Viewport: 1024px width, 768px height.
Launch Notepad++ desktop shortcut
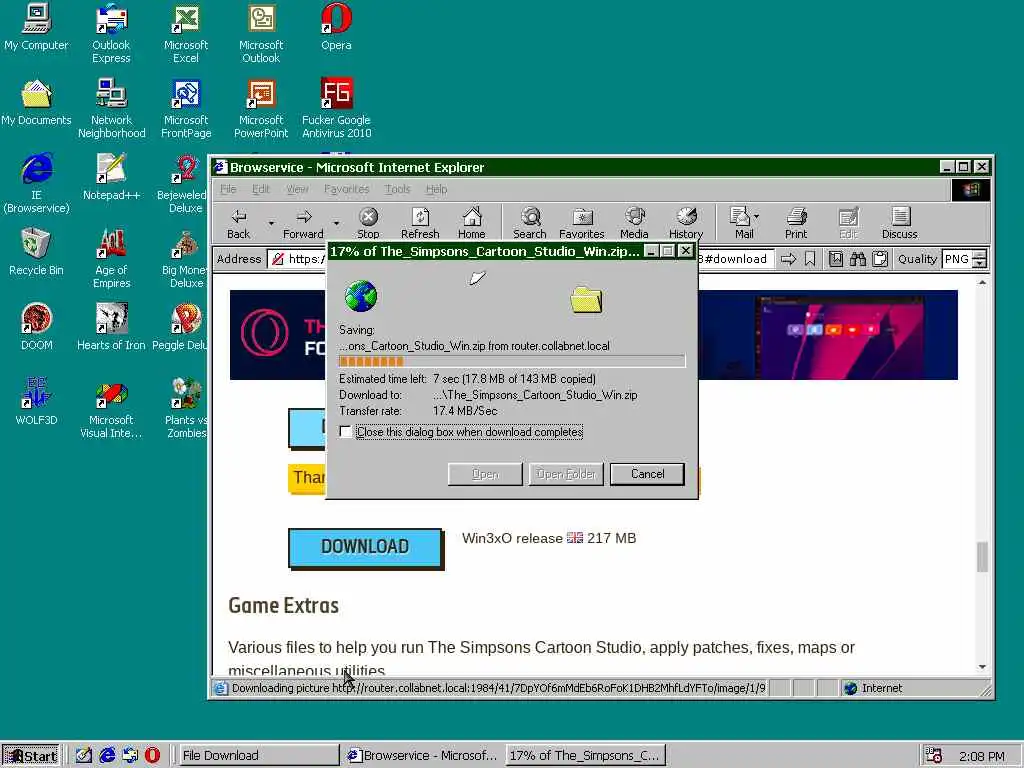tap(111, 177)
